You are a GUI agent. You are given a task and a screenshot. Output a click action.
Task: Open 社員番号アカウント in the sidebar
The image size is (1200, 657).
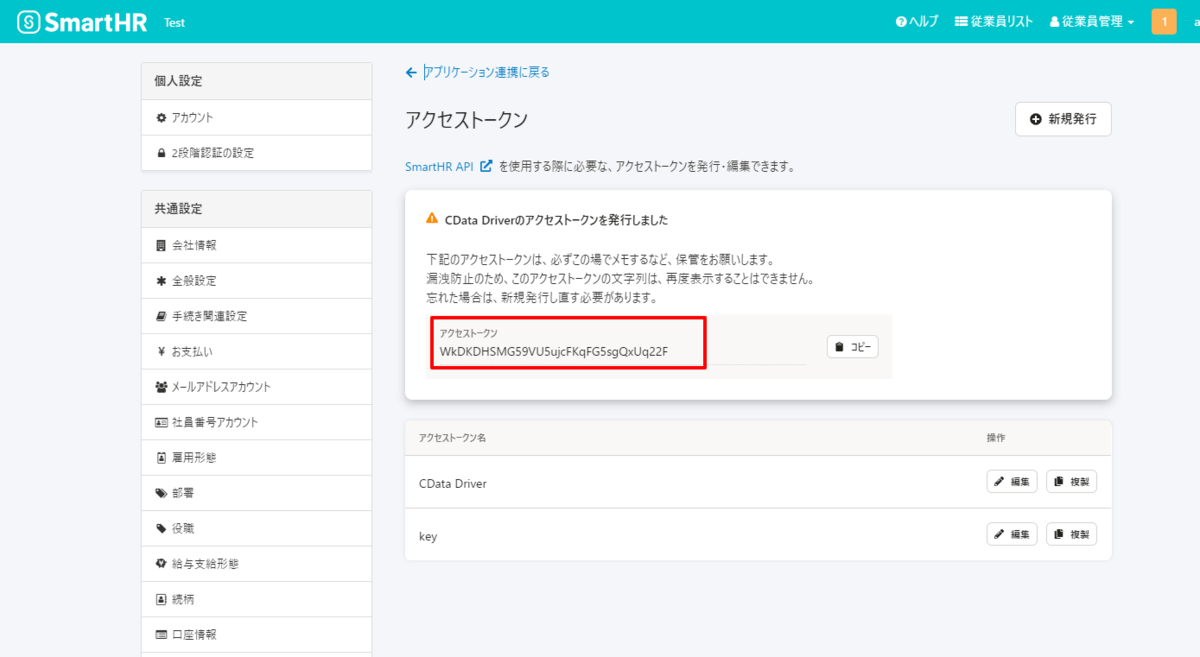[257, 422]
